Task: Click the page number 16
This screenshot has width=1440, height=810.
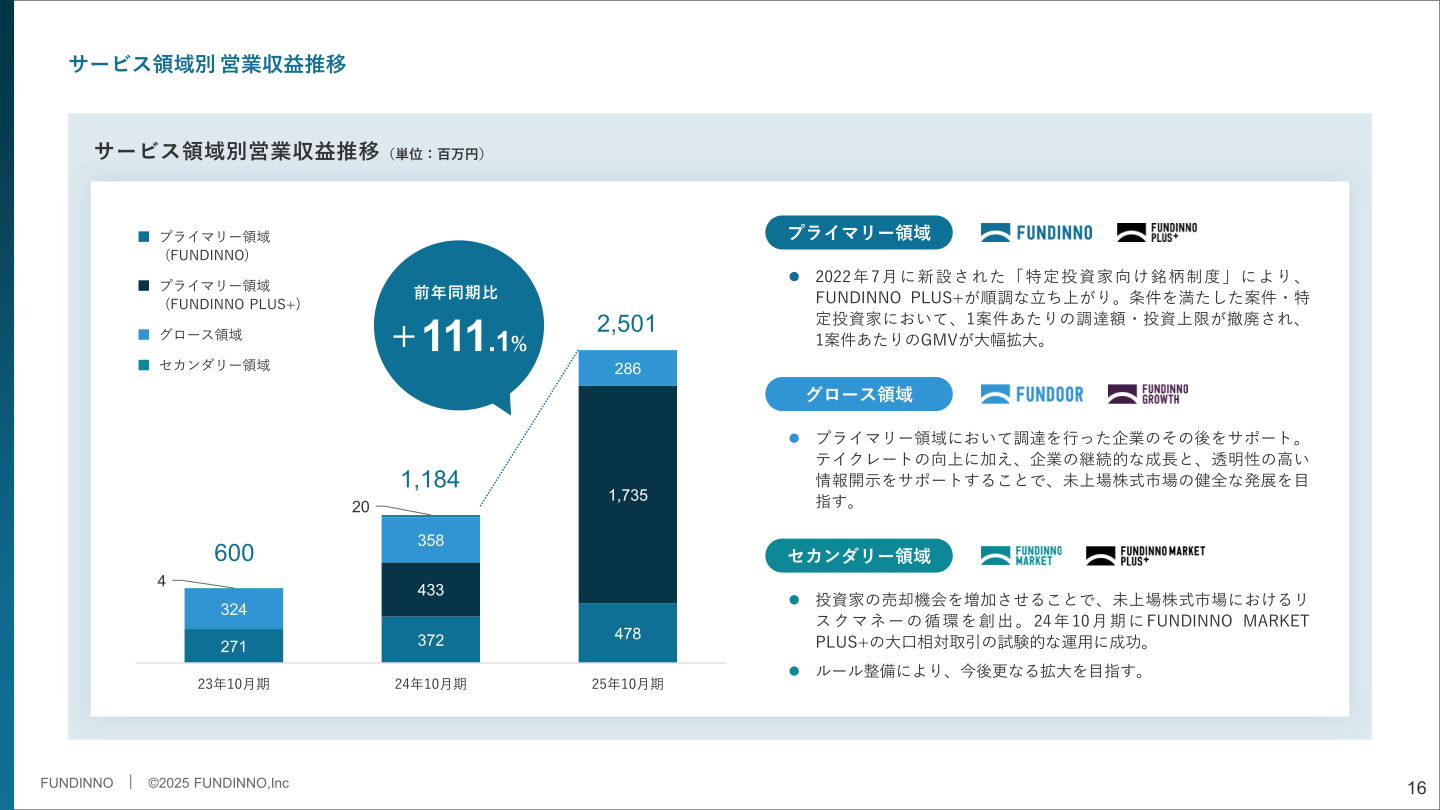Action: pos(1416,787)
